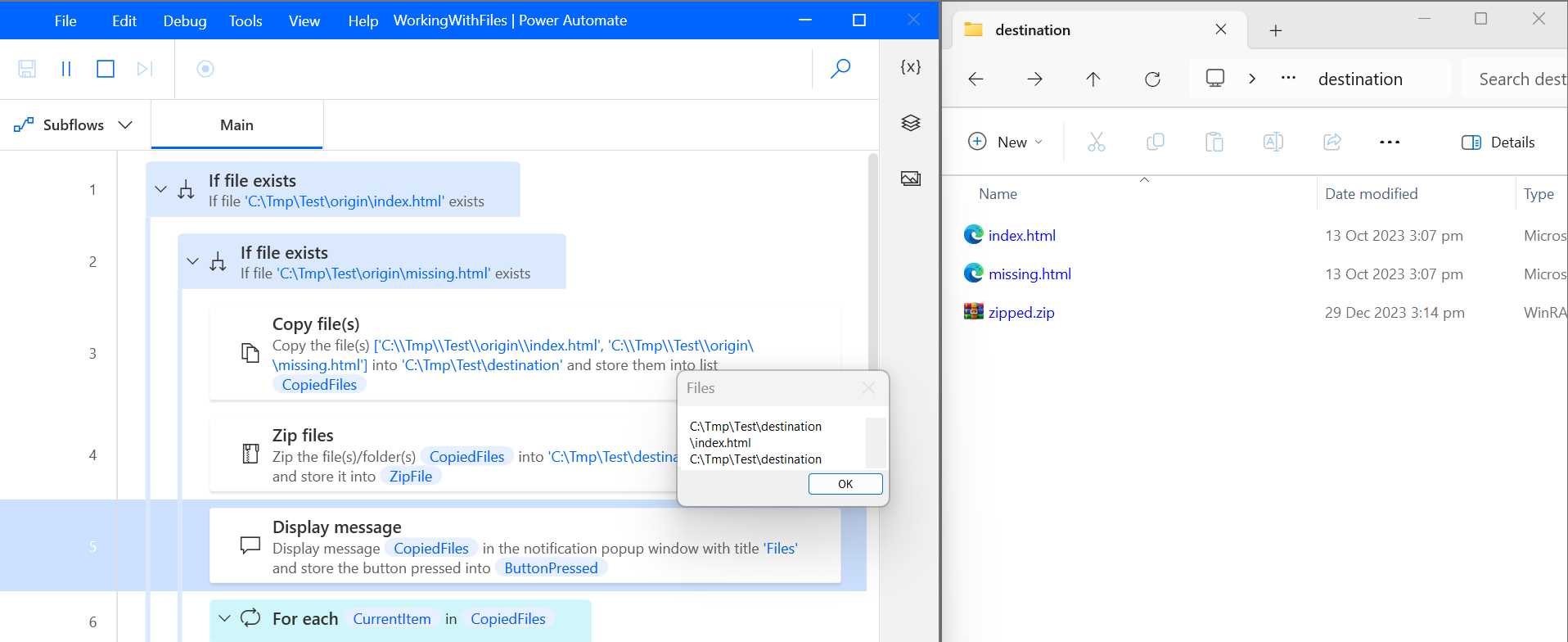Image resolution: width=1568 pixels, height=642 pixels.
Task: Expand the address bar chevron after monitor
Action: pyautogui.click(x=1251, y=79)
